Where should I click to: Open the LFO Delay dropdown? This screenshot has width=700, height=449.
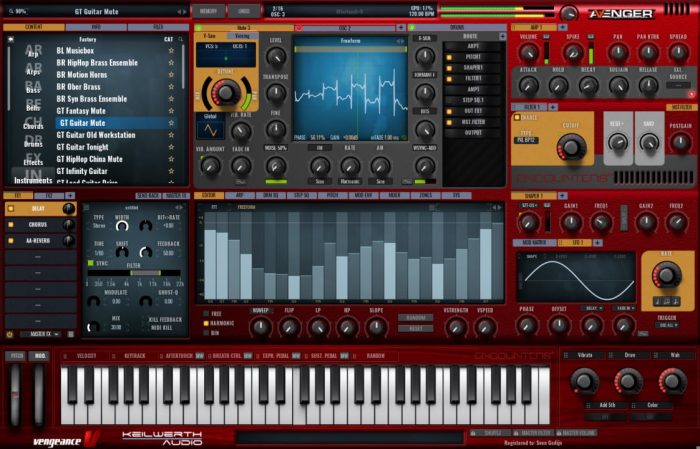coord(592,308)
